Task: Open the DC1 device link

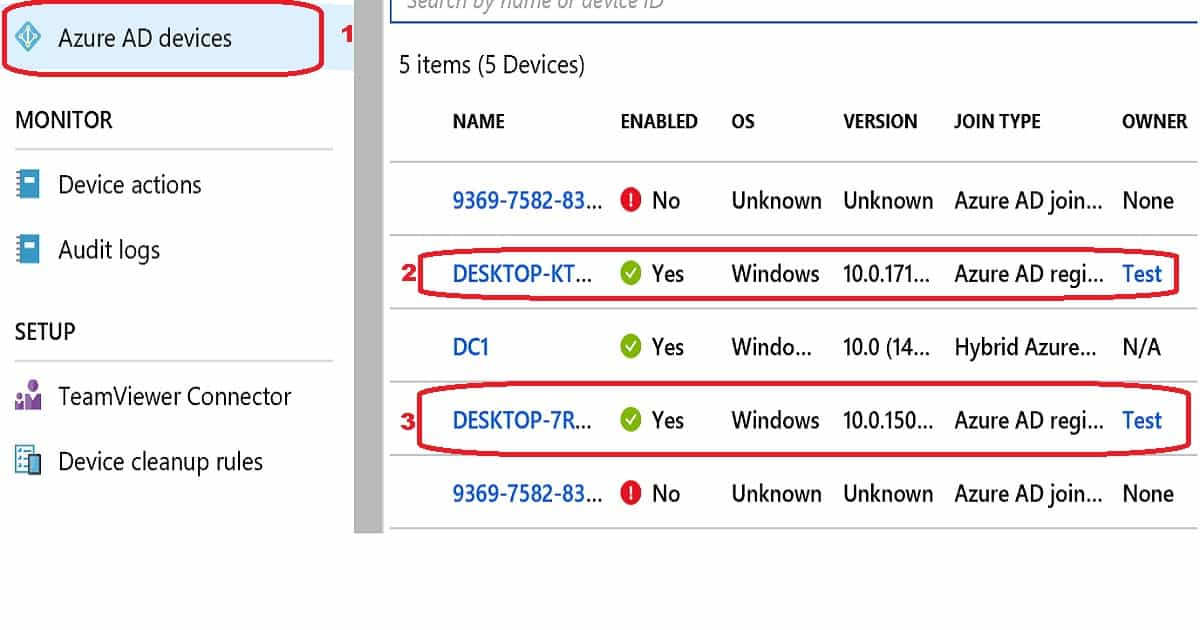Action: [471, 347]
